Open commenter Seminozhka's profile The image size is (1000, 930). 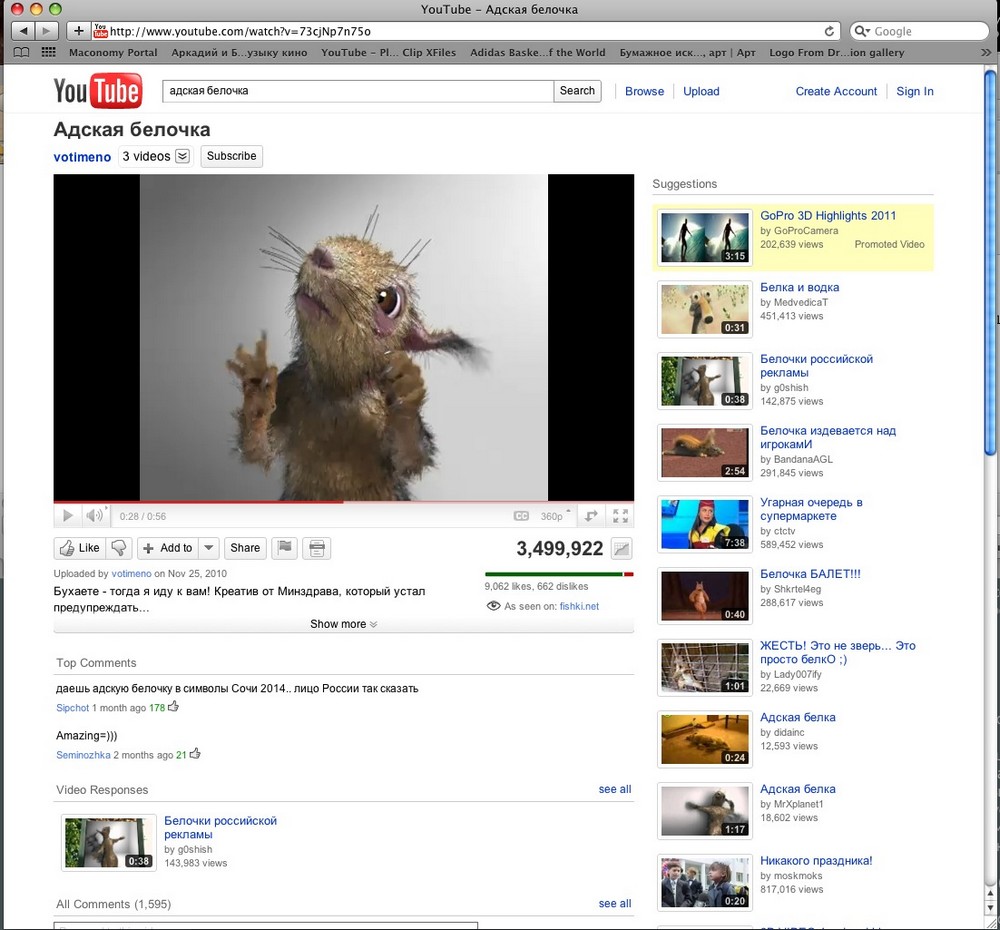point(83,755)
